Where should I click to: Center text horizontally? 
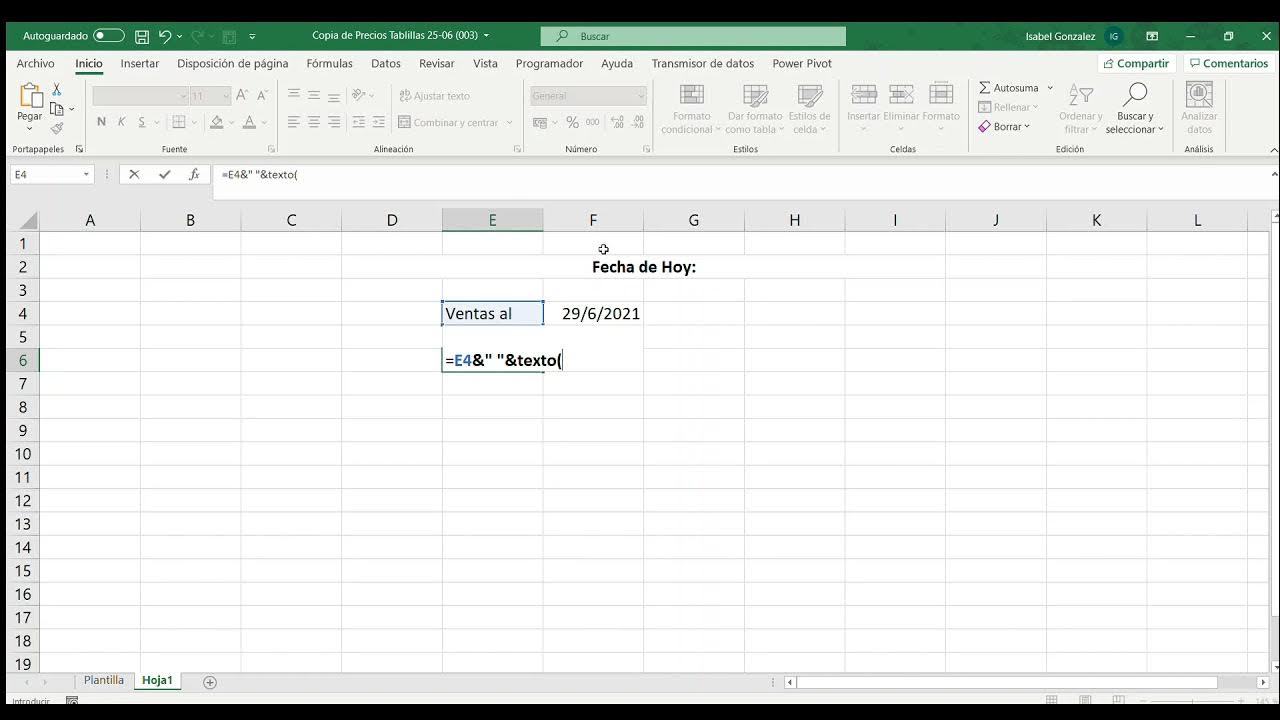coord(314,122)
